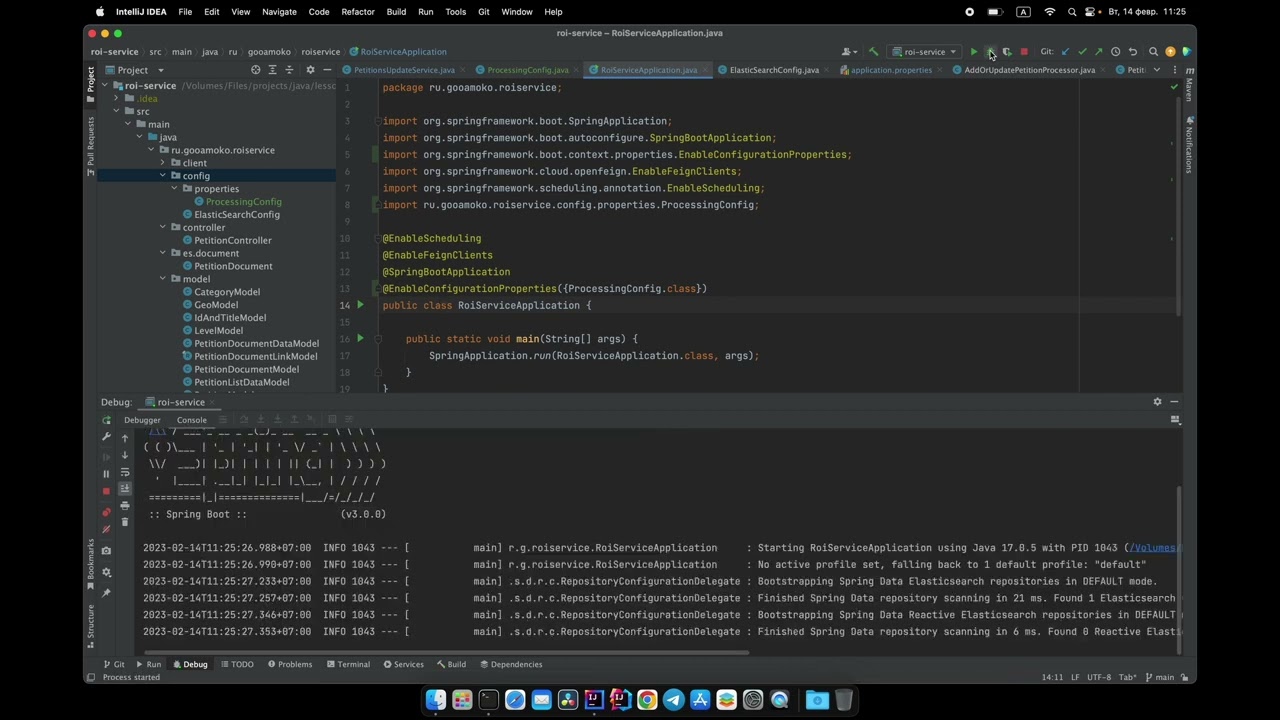This screenshot has height=720, width=1280.
Task: Open Debug panel settings gear at top right
Action: tap(1158, 402)
